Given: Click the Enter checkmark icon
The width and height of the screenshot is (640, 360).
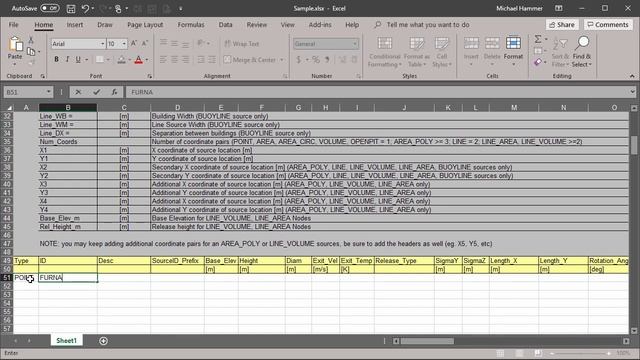Looking at the screenshot, I should [96, 92].
